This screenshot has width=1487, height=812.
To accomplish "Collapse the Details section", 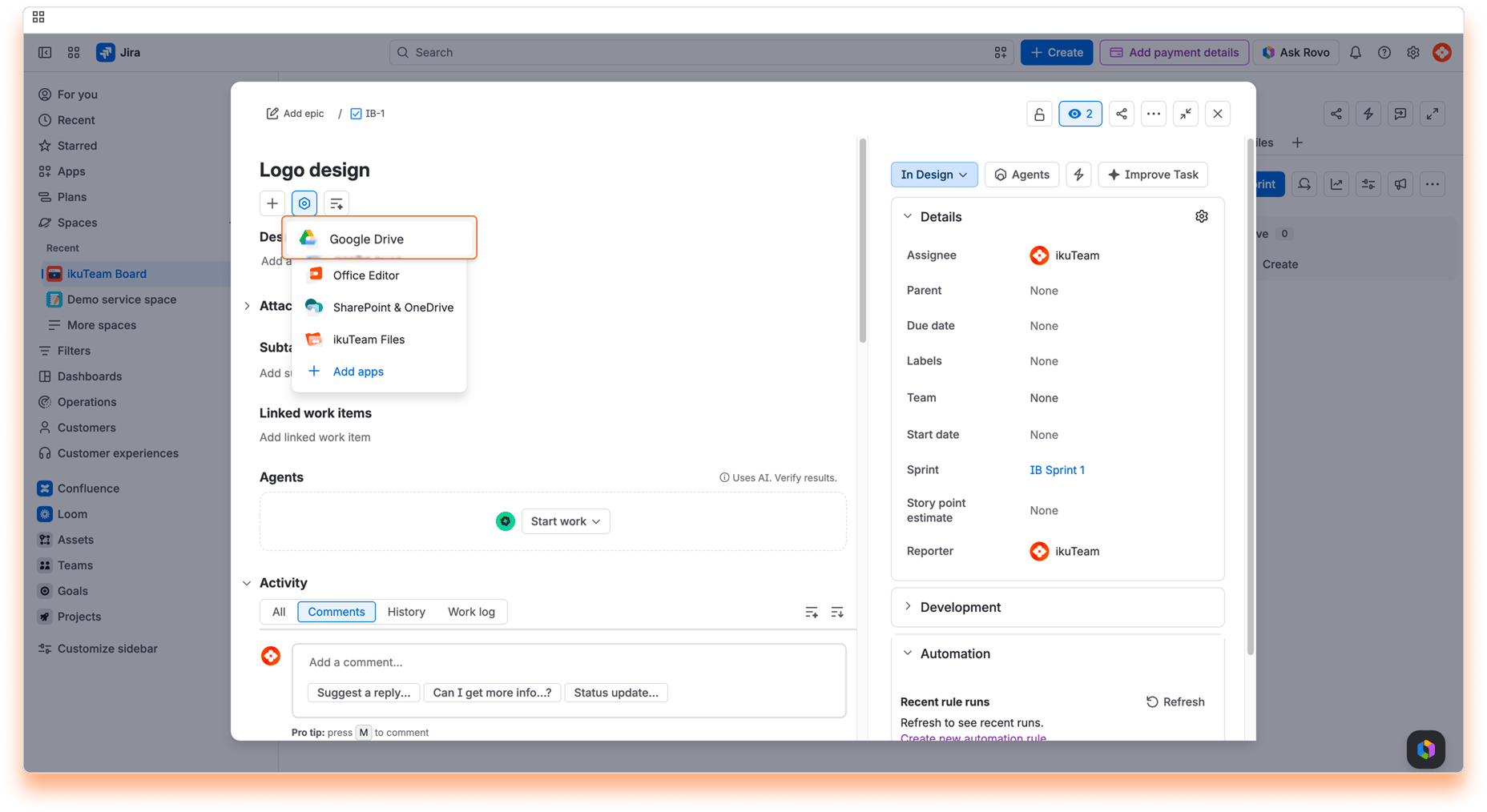I will pos(908,216).
